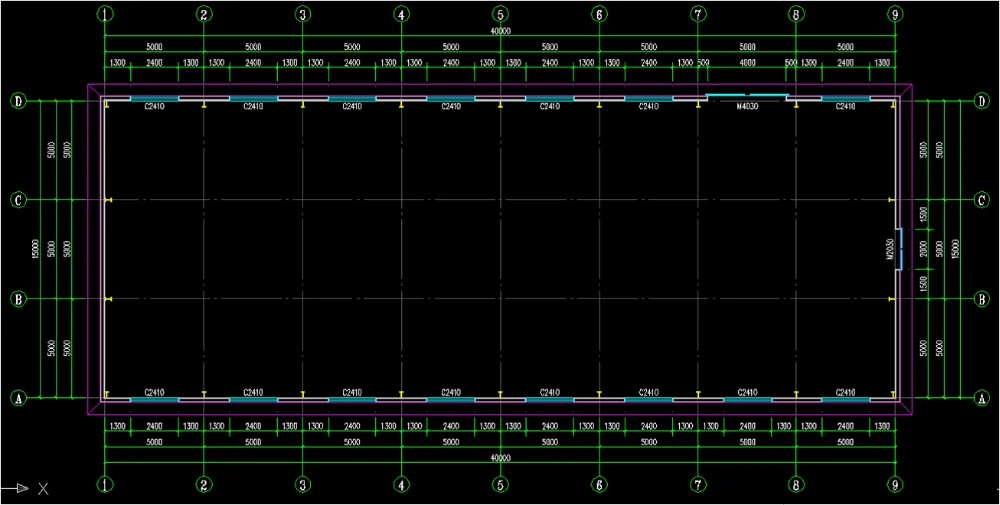This screenshot has height=505, width=1000.
Task: Select axis bubble C left of plan
Action: pos(18,200)
